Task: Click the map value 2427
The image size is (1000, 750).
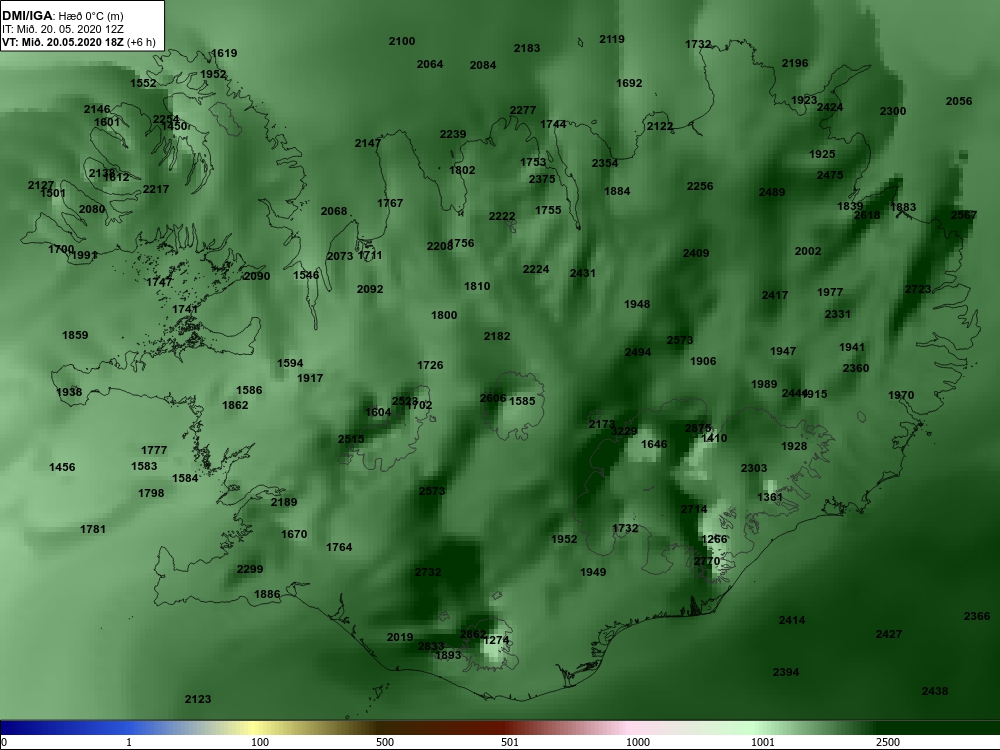Action: [x=888, y=633]
